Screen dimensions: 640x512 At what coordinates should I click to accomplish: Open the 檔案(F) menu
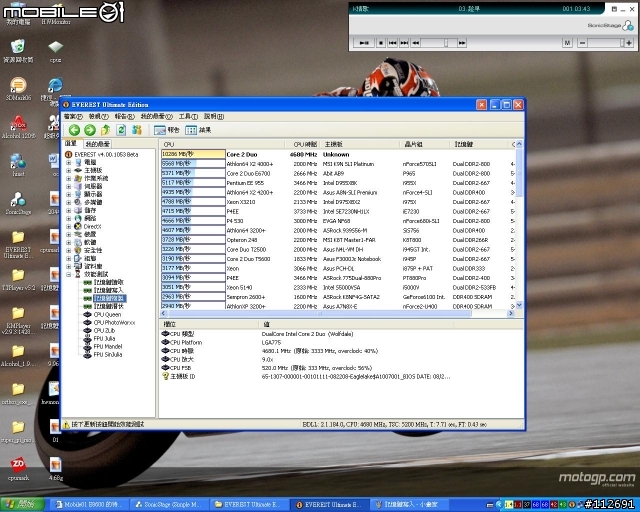click(x=73, y=116)
